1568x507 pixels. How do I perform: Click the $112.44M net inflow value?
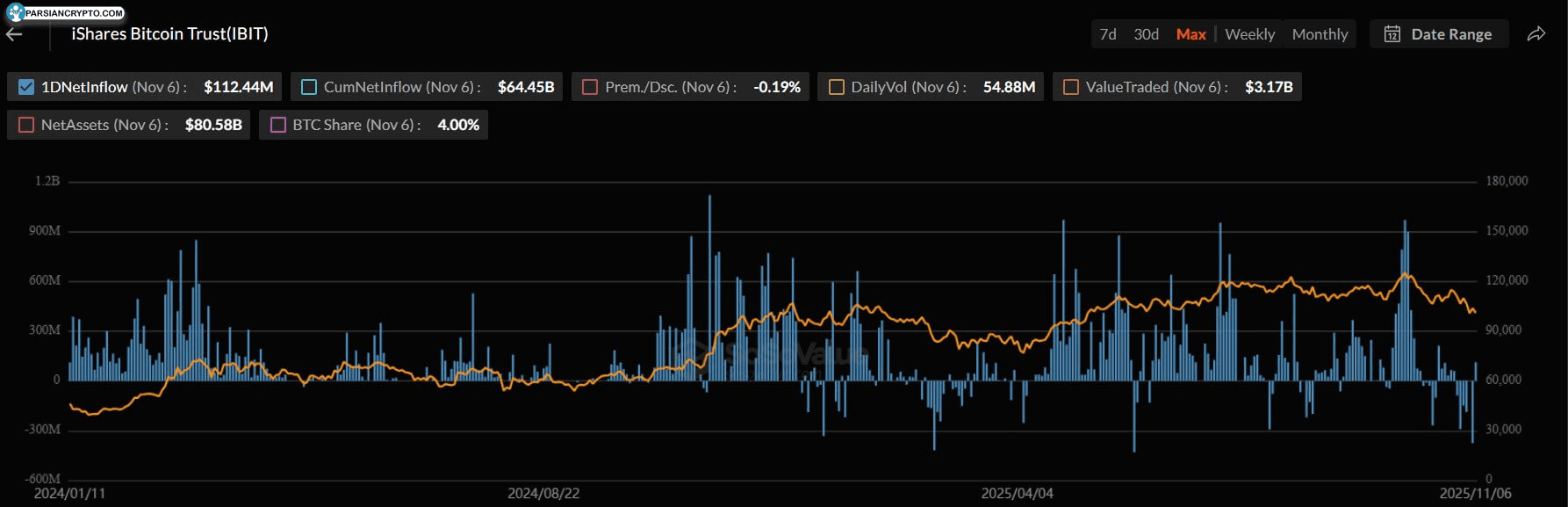239,87
